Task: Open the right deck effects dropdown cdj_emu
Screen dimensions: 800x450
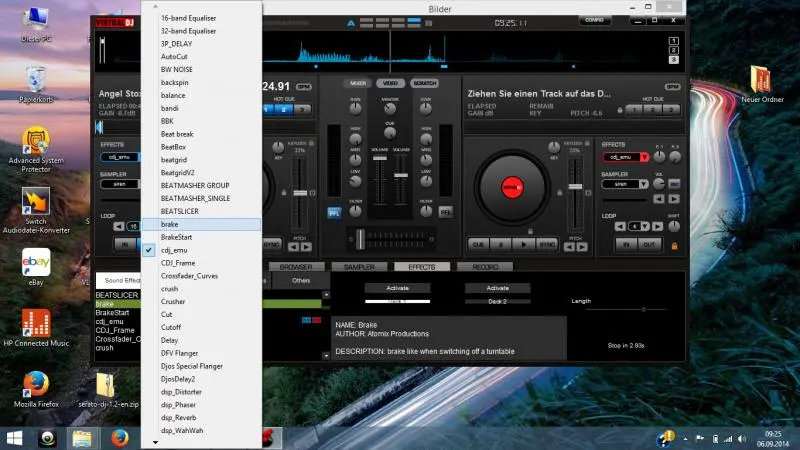Action: click(x=625, y=157)
